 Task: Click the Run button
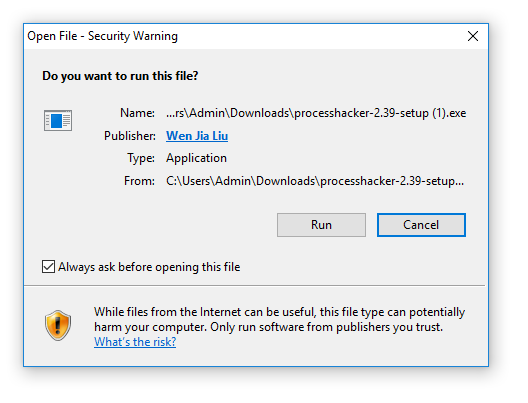pos(321,225)
